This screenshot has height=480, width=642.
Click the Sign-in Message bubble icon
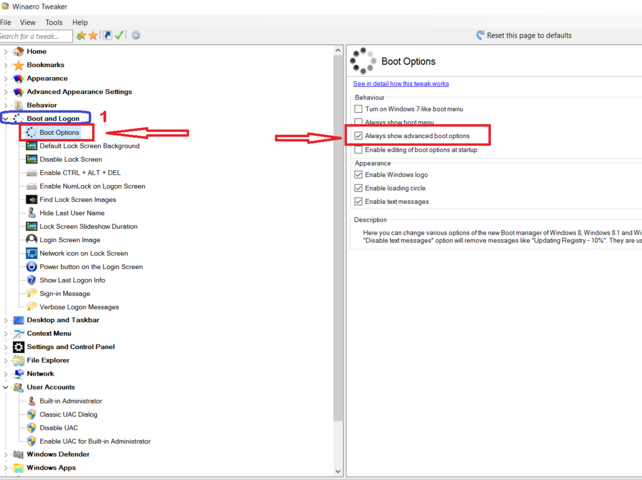point(32,293)
